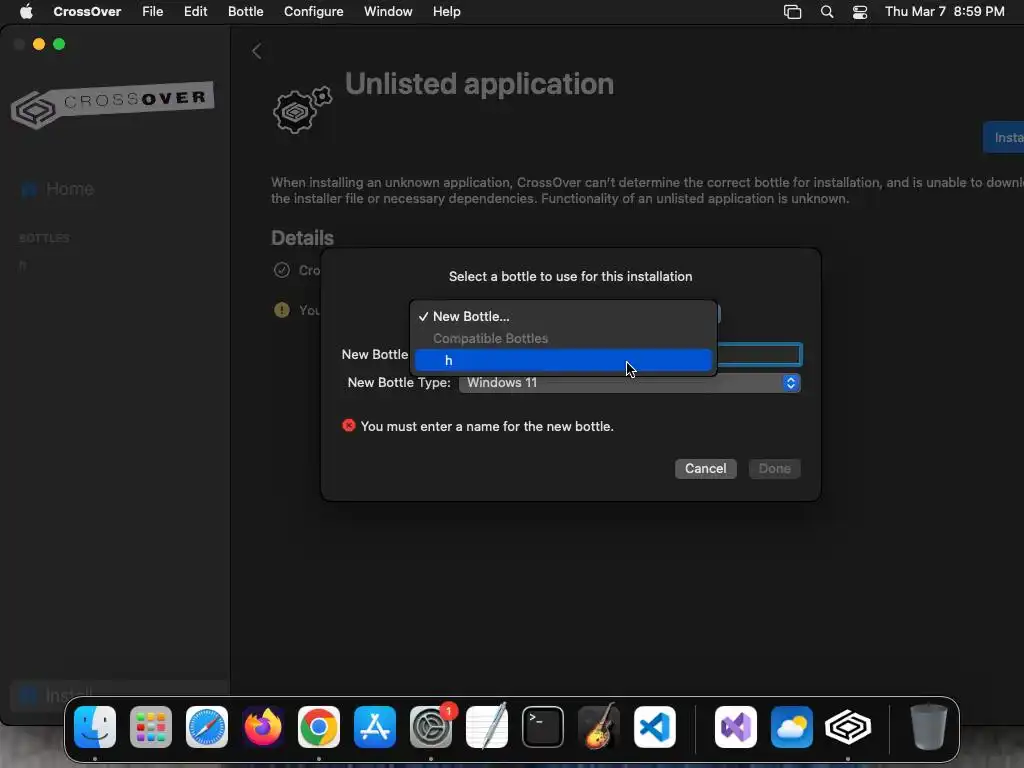
Task: Open the Weather app from the dock
Action: (792, 727)
